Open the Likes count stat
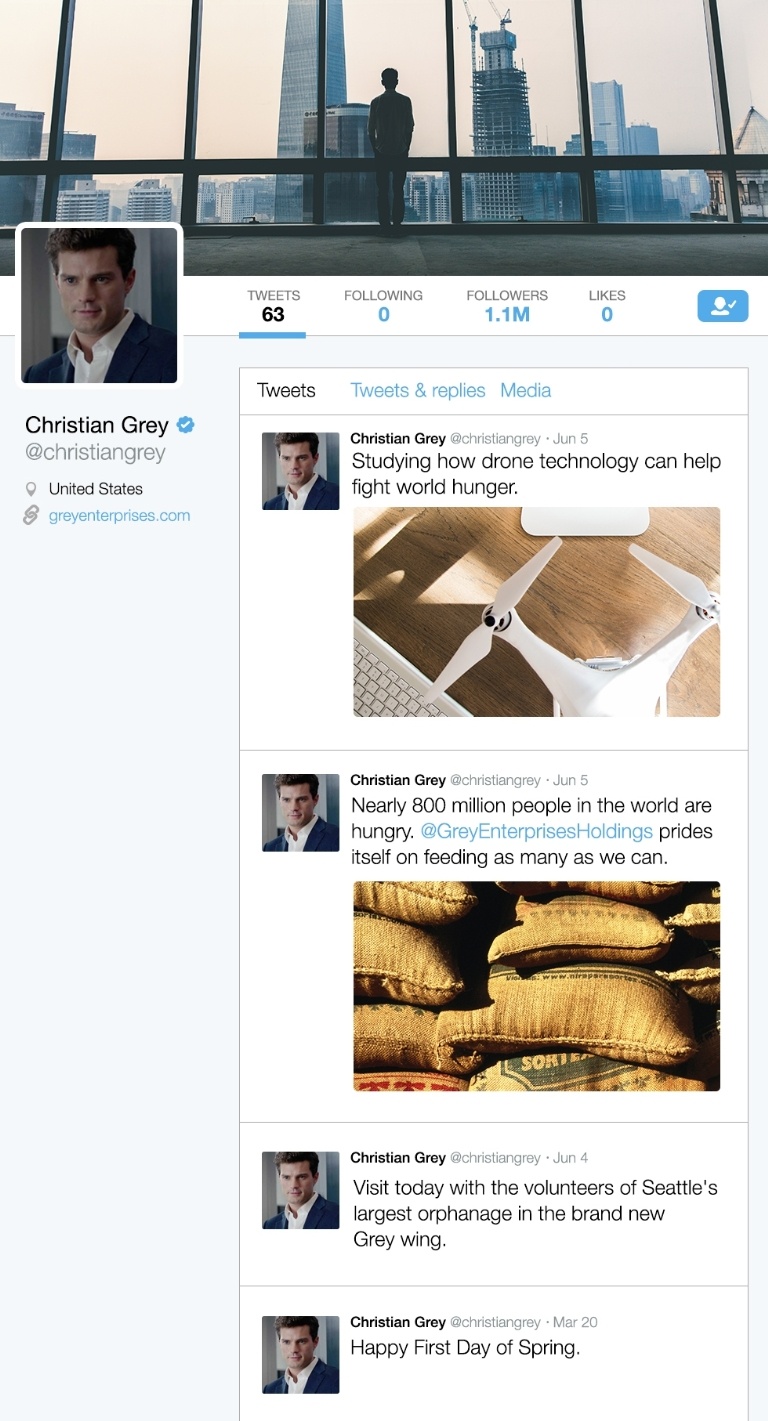 pyautogui.click(x=607, y=307)
